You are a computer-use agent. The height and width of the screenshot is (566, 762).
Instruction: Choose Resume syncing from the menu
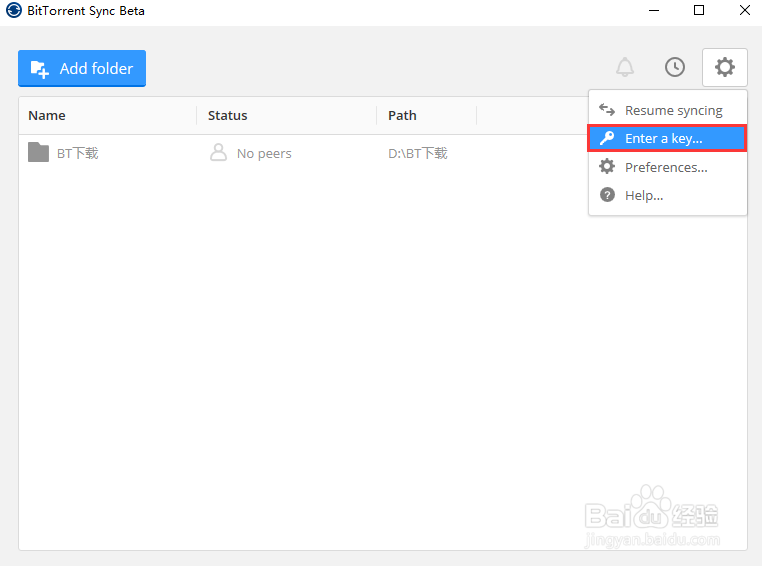(x=667, y=110)
